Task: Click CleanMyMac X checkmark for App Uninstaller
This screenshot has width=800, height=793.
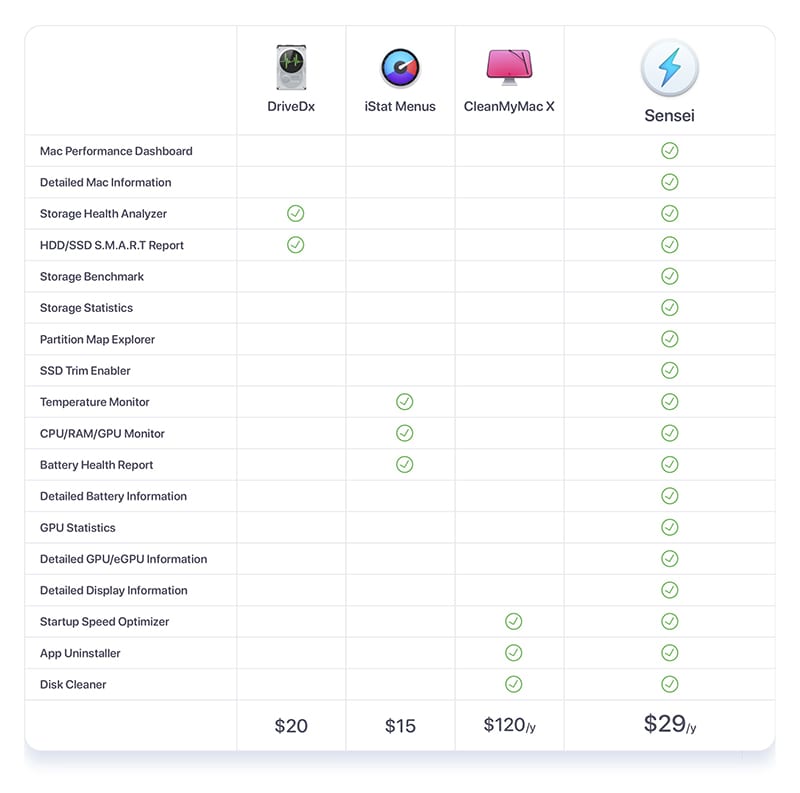Action: point(513,653)
